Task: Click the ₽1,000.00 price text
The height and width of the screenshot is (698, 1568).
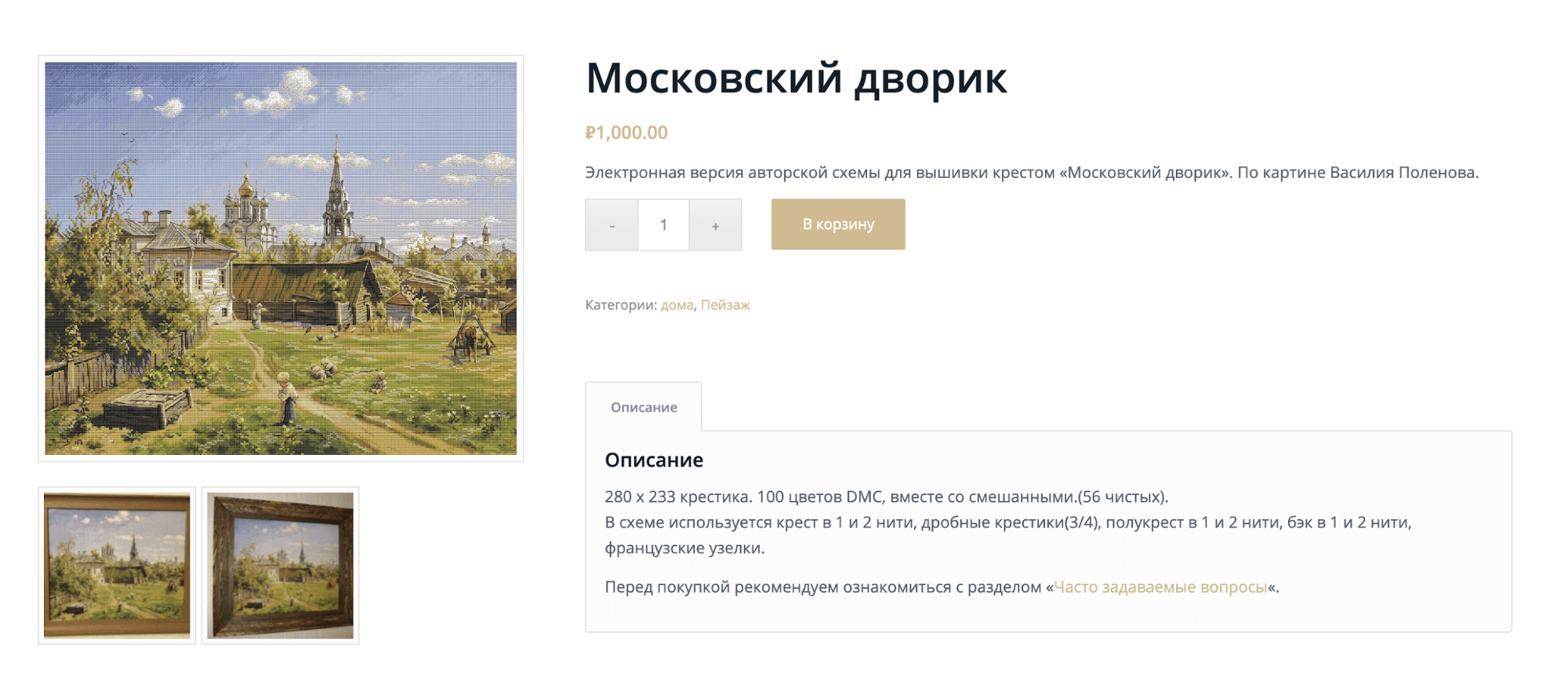Action: pos(626,133)
